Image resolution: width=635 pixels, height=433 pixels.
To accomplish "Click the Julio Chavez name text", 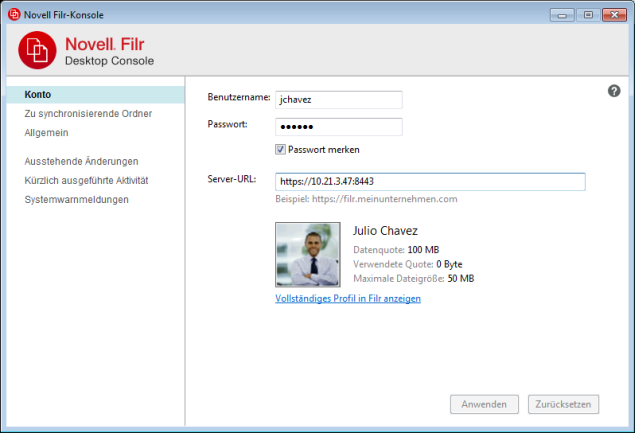I will pyautogui.click(x=385, y=230).
